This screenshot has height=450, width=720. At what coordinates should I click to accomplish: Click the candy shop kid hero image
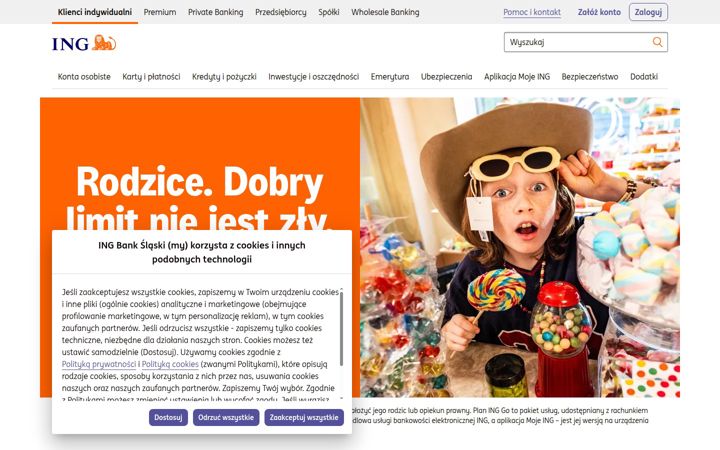(520, 247)
